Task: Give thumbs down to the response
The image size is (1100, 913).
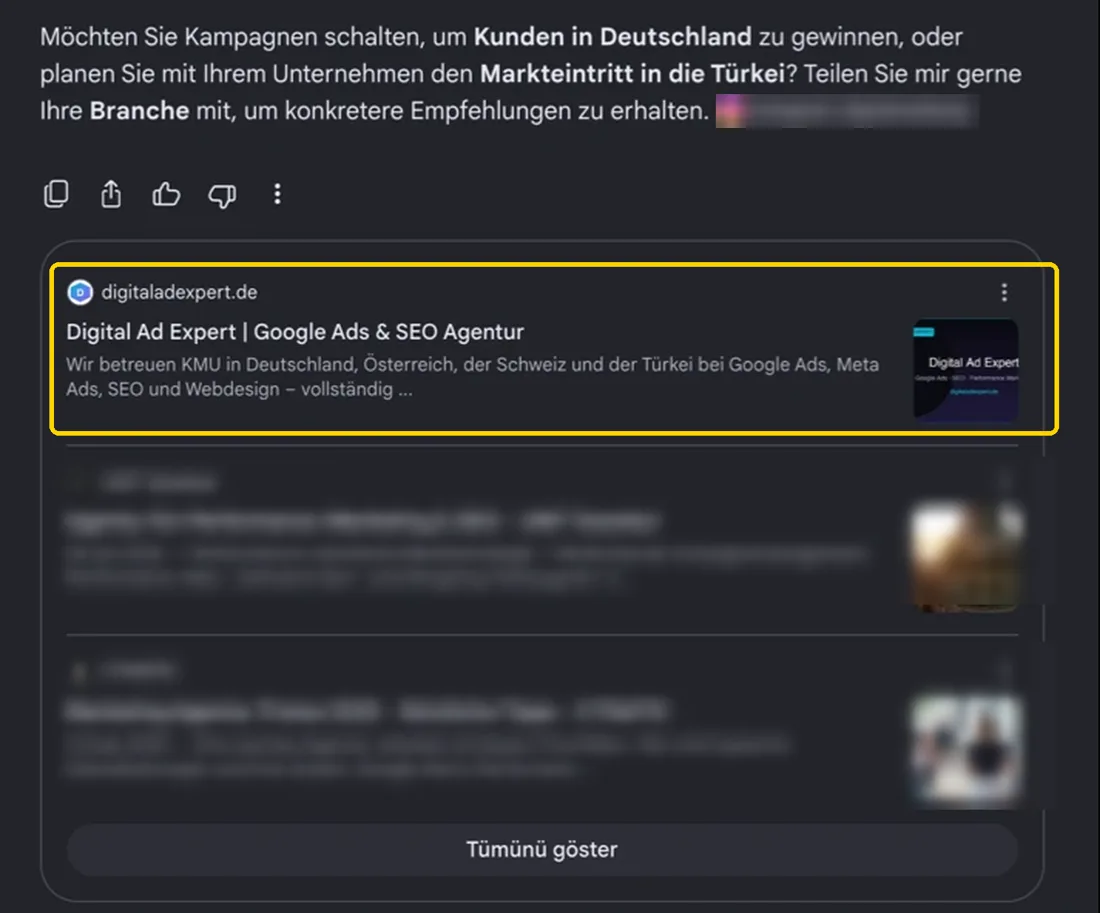Action: [x=222, y=194]
